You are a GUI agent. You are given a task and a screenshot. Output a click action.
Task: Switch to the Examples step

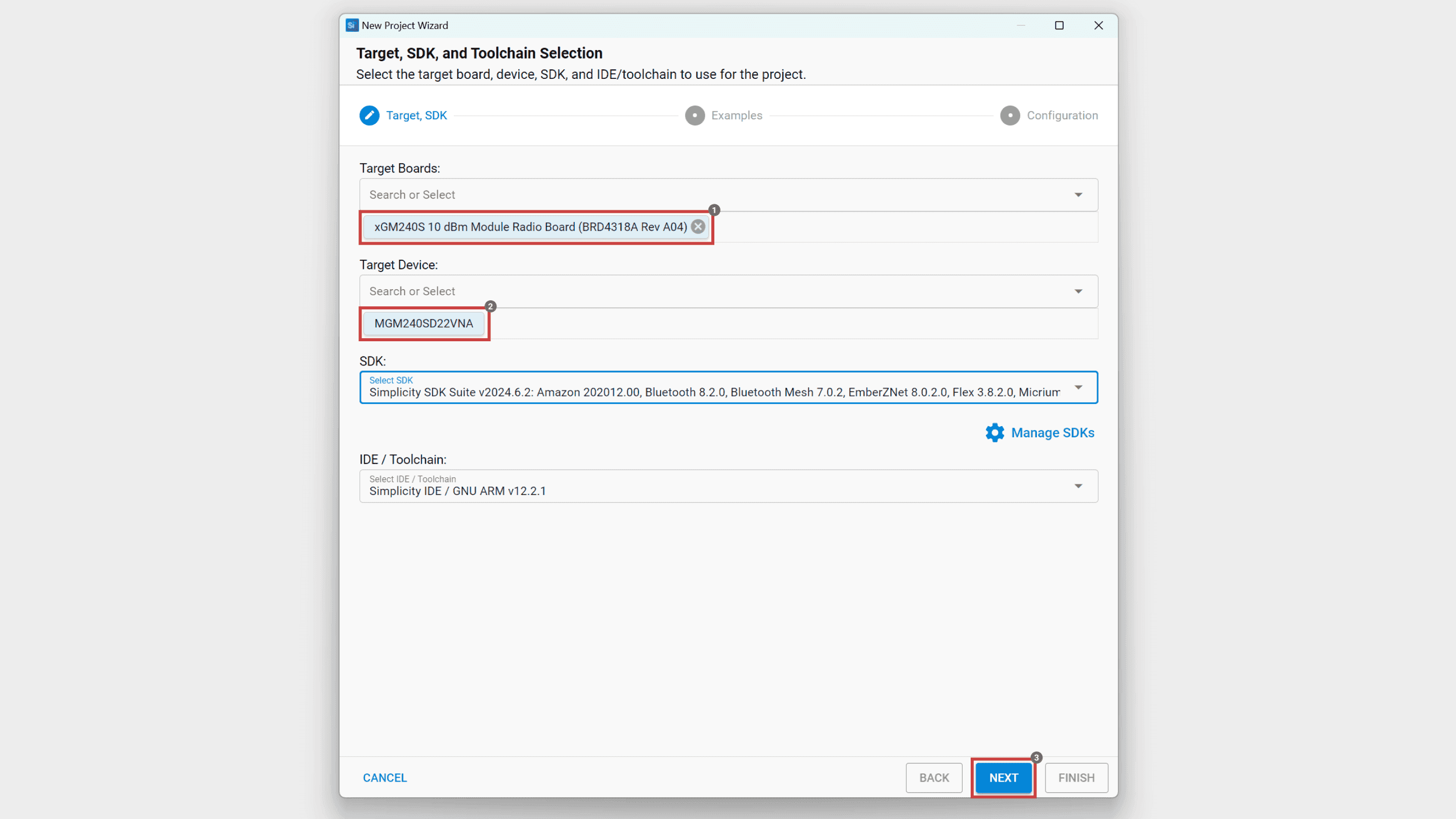tap(737, 115)
